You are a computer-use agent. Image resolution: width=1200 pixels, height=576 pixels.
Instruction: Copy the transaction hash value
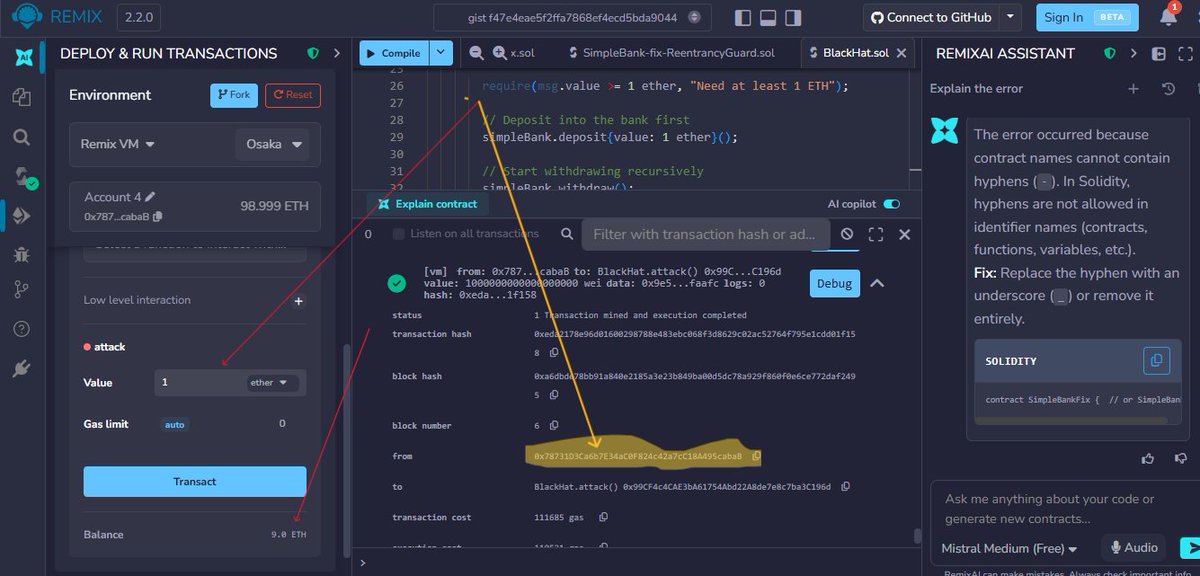click(552, 353)
